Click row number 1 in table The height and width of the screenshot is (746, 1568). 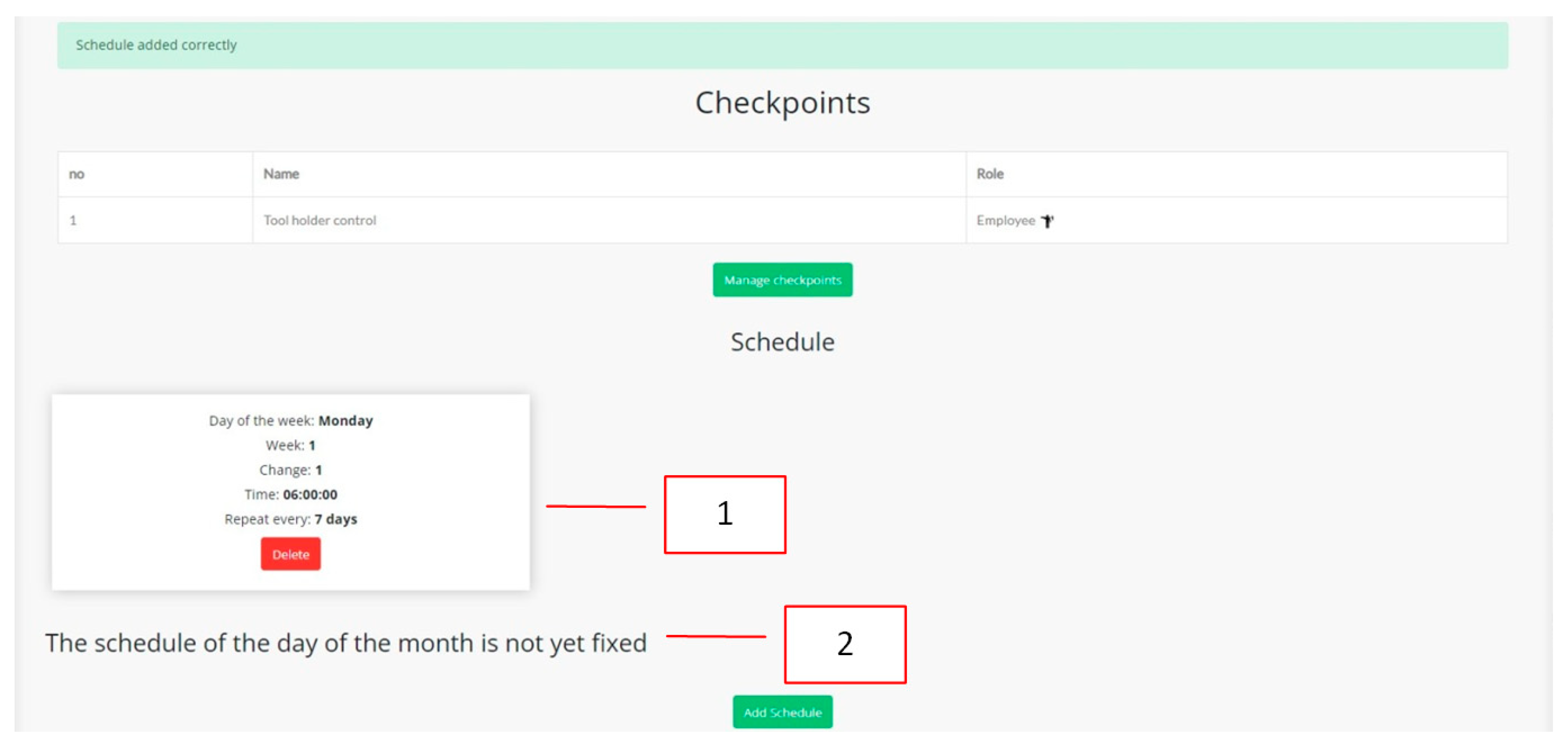(73, 221)
